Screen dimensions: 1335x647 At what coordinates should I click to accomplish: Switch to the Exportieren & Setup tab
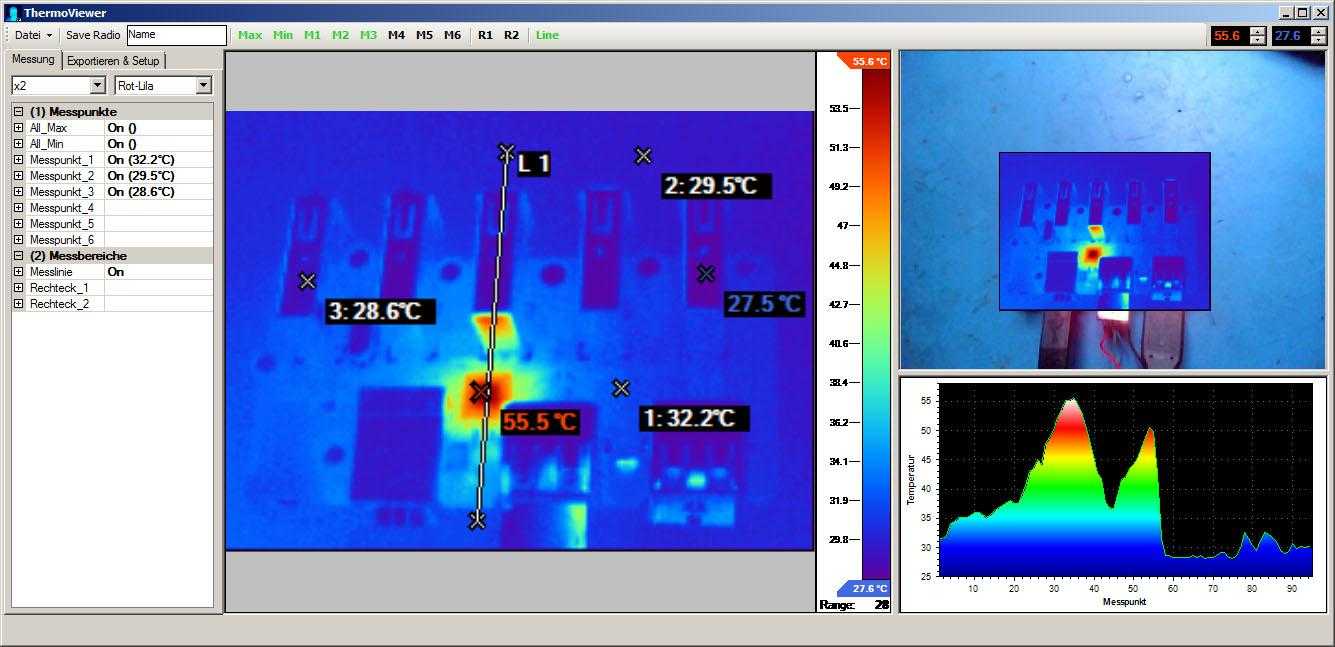(x=113, y=61)
